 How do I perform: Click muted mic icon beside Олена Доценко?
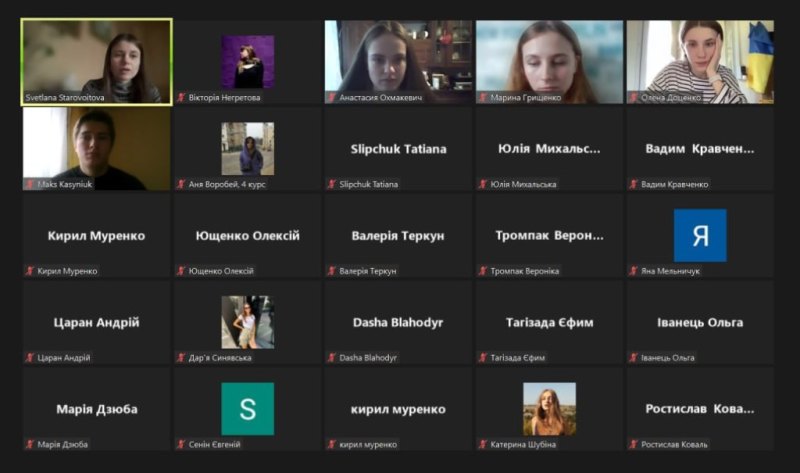[633, 97]
